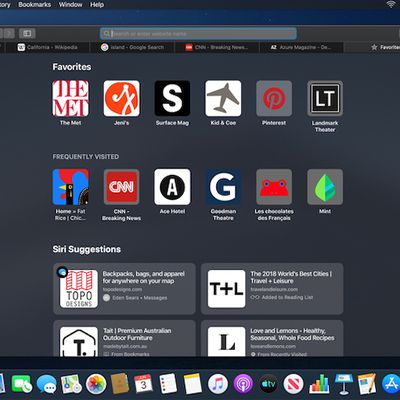This screenshot has width=400, height=400.
Task: Click Siri Suggestions heading
Action: pos(87,249)
